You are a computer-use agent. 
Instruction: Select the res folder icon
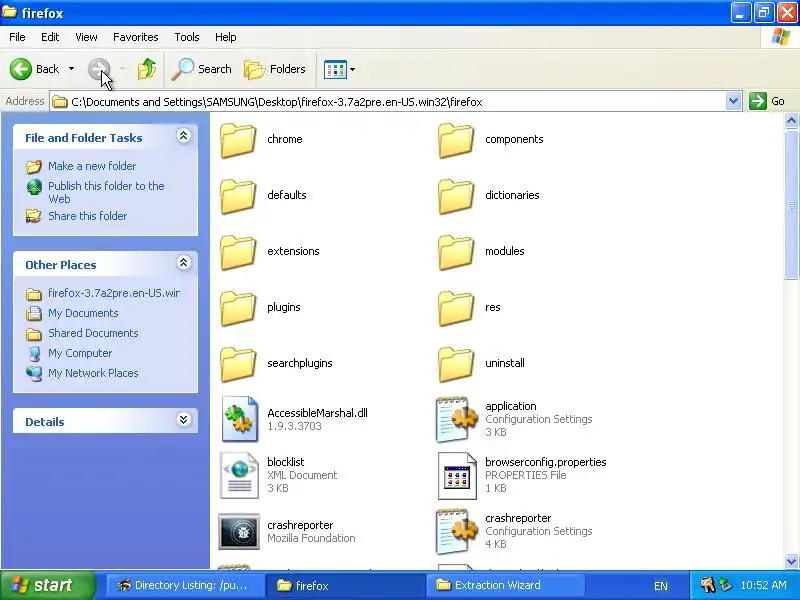click(x=456, y=308)
